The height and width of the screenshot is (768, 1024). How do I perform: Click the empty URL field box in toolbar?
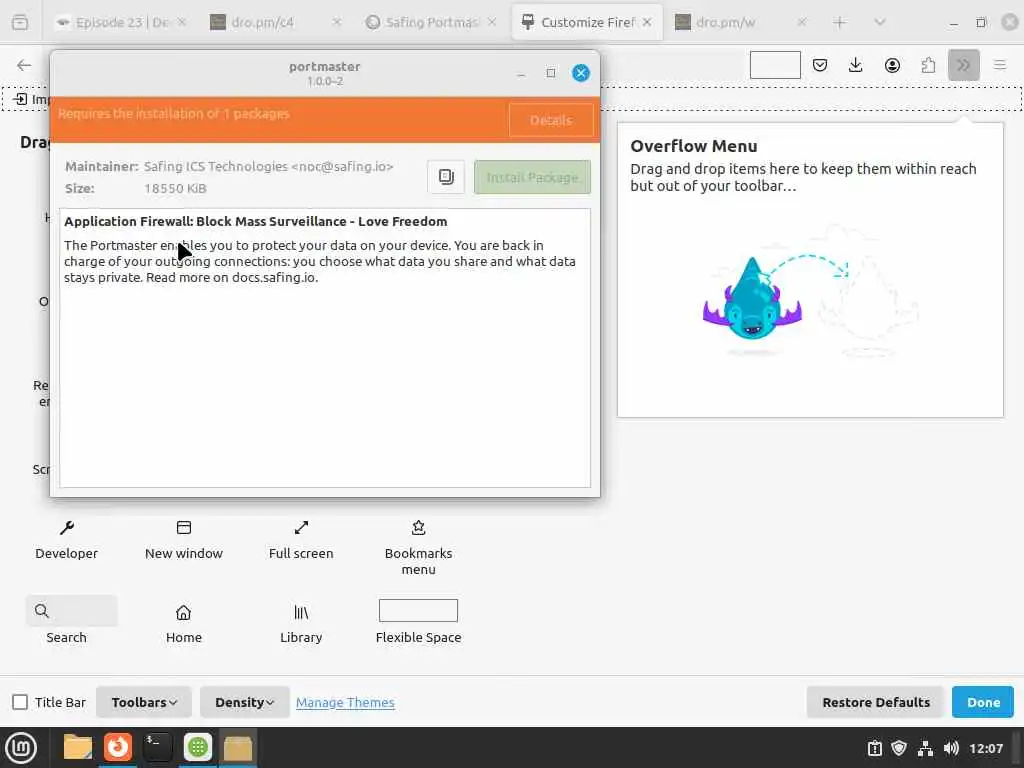(x=775, y=65)
